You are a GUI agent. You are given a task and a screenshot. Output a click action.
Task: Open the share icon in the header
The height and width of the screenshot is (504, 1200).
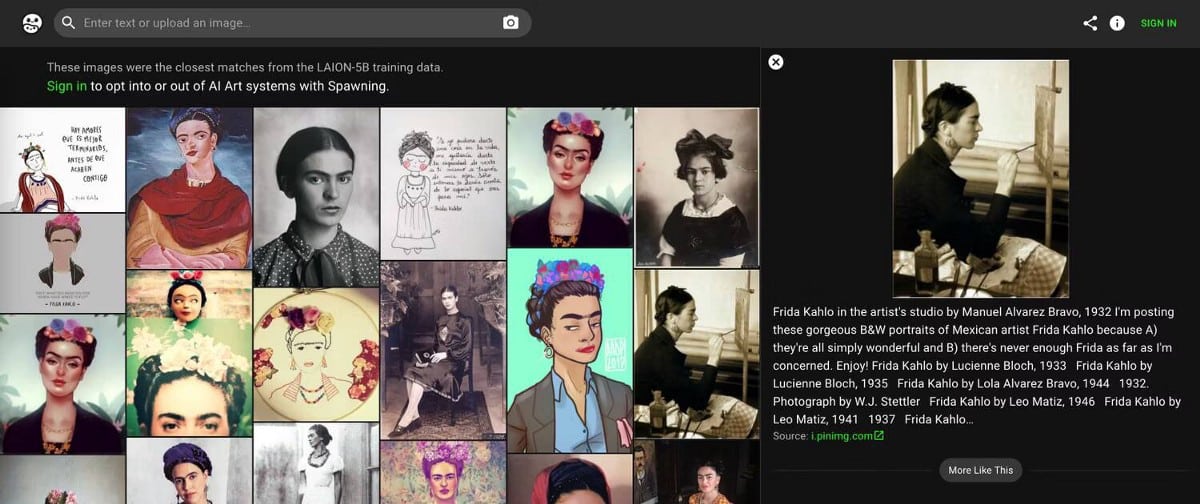point(1090,23)
